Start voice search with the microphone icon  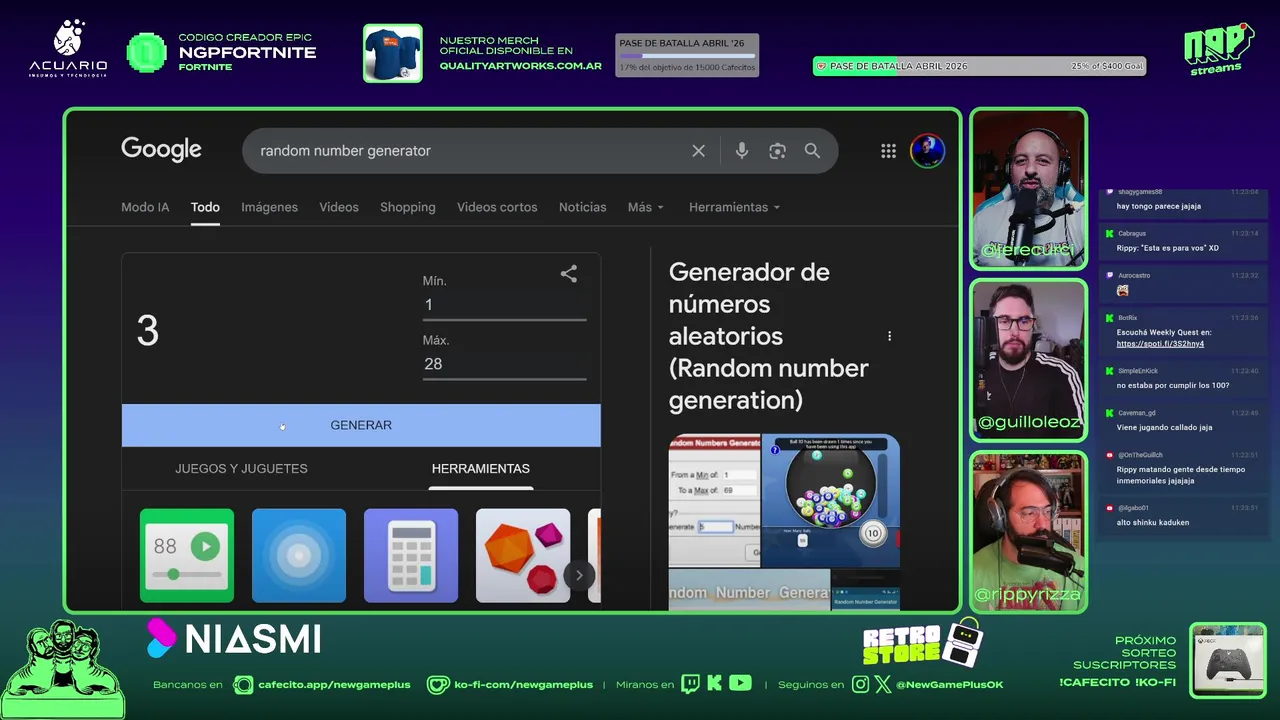tap(741, 151)
